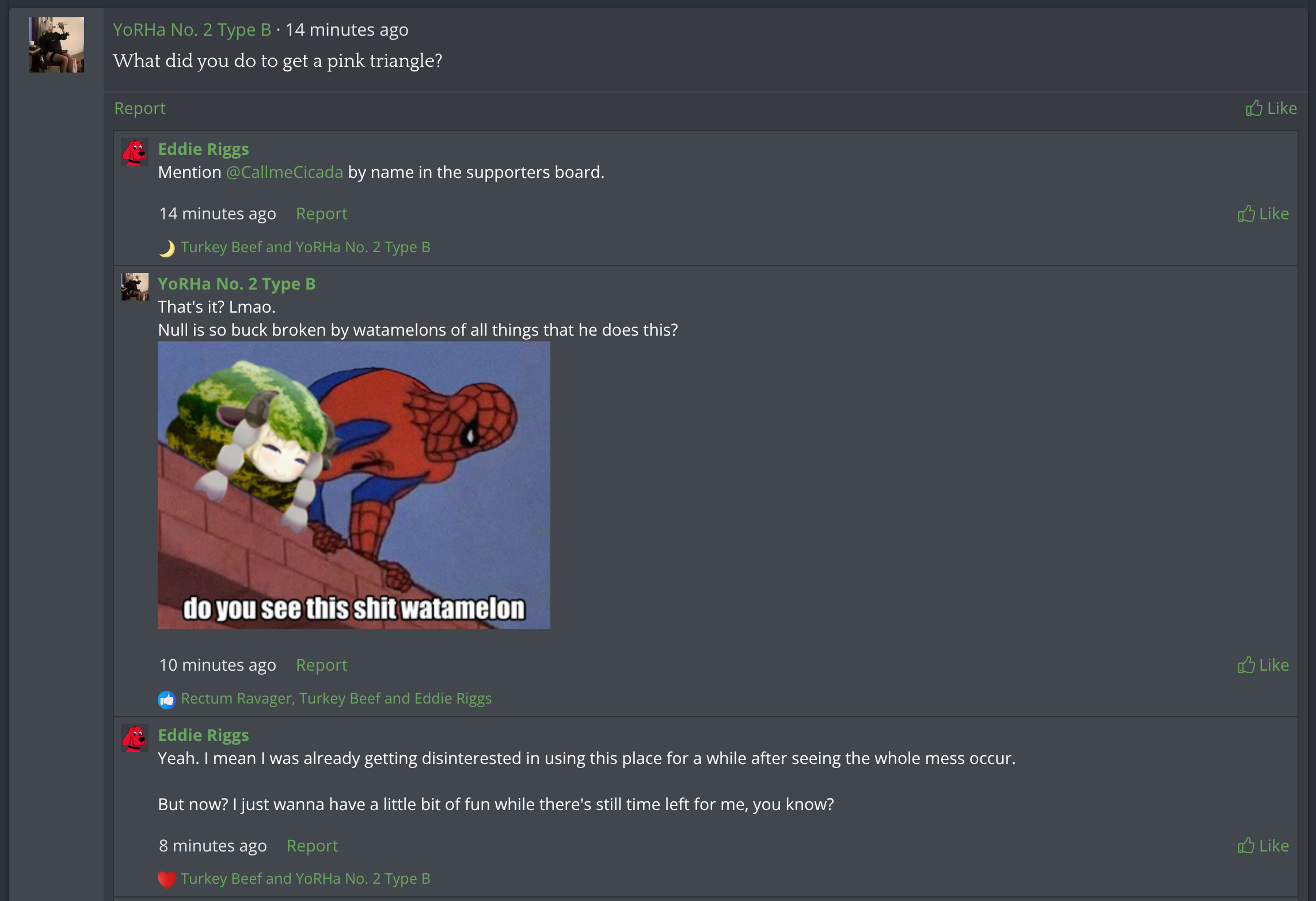Like Eddie Riggs' 8-minutes-ago comment
Screen dimensions: 1316x901
[1263, 846]
